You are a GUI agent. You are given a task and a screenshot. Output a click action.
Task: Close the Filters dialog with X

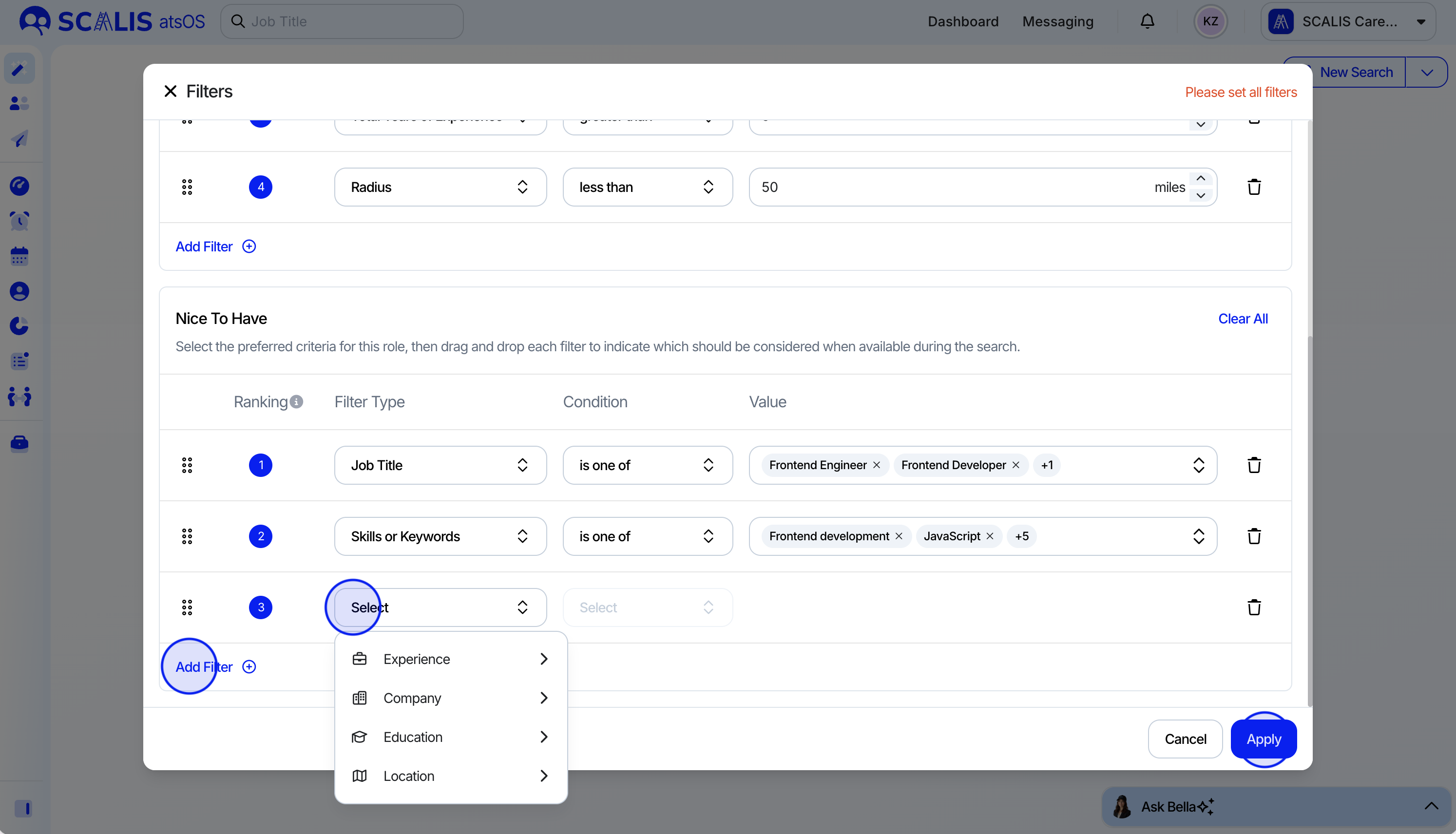[x=170, y=92]
